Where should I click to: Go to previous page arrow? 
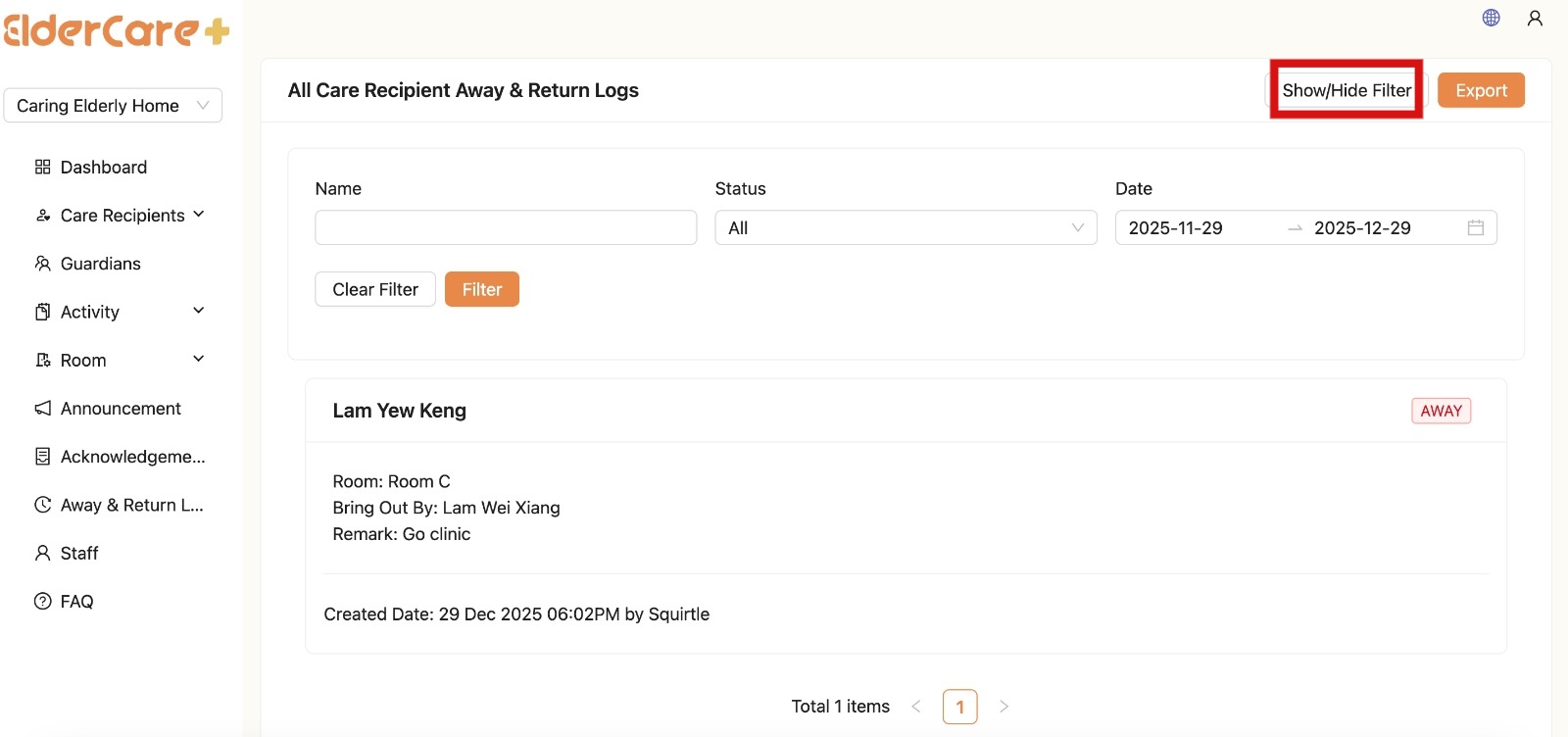tap(916, 706)
